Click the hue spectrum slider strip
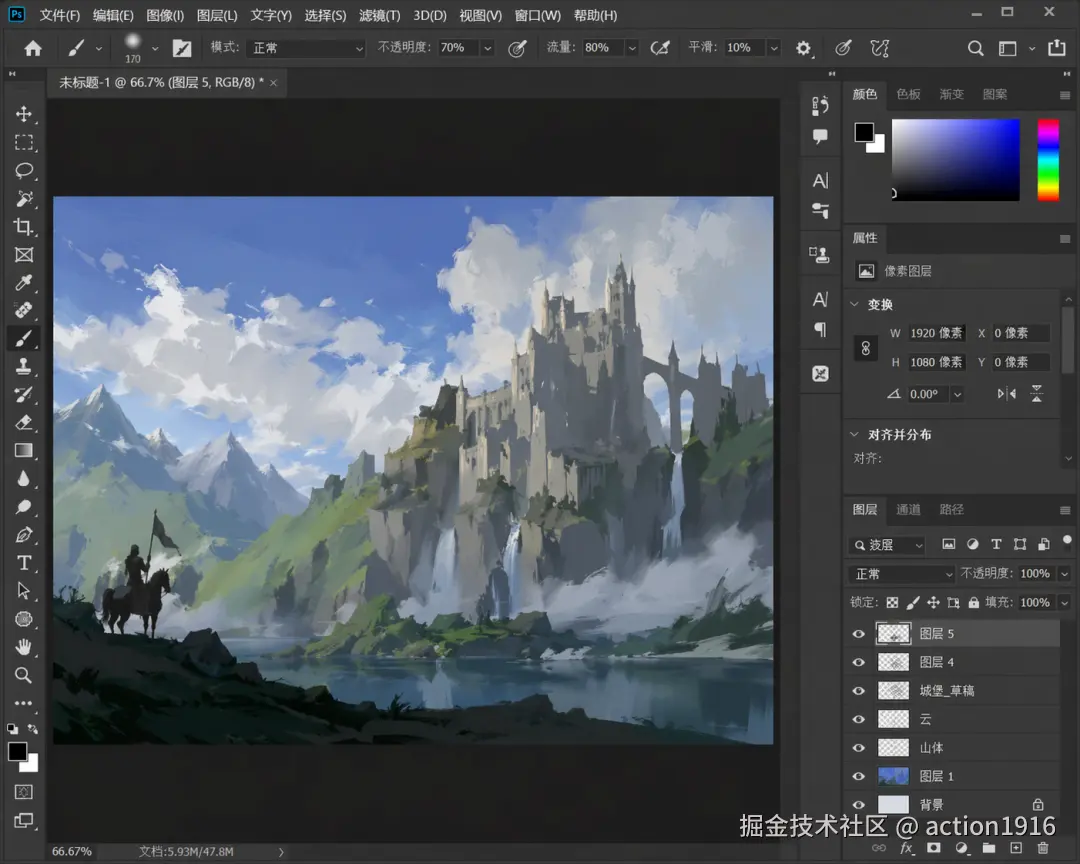 [x=1048, y=161]
